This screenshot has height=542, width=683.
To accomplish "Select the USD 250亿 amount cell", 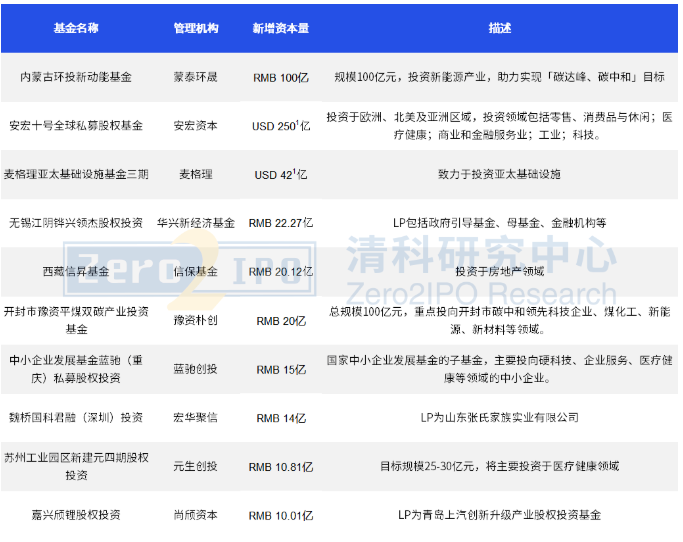I will (281, 126).
